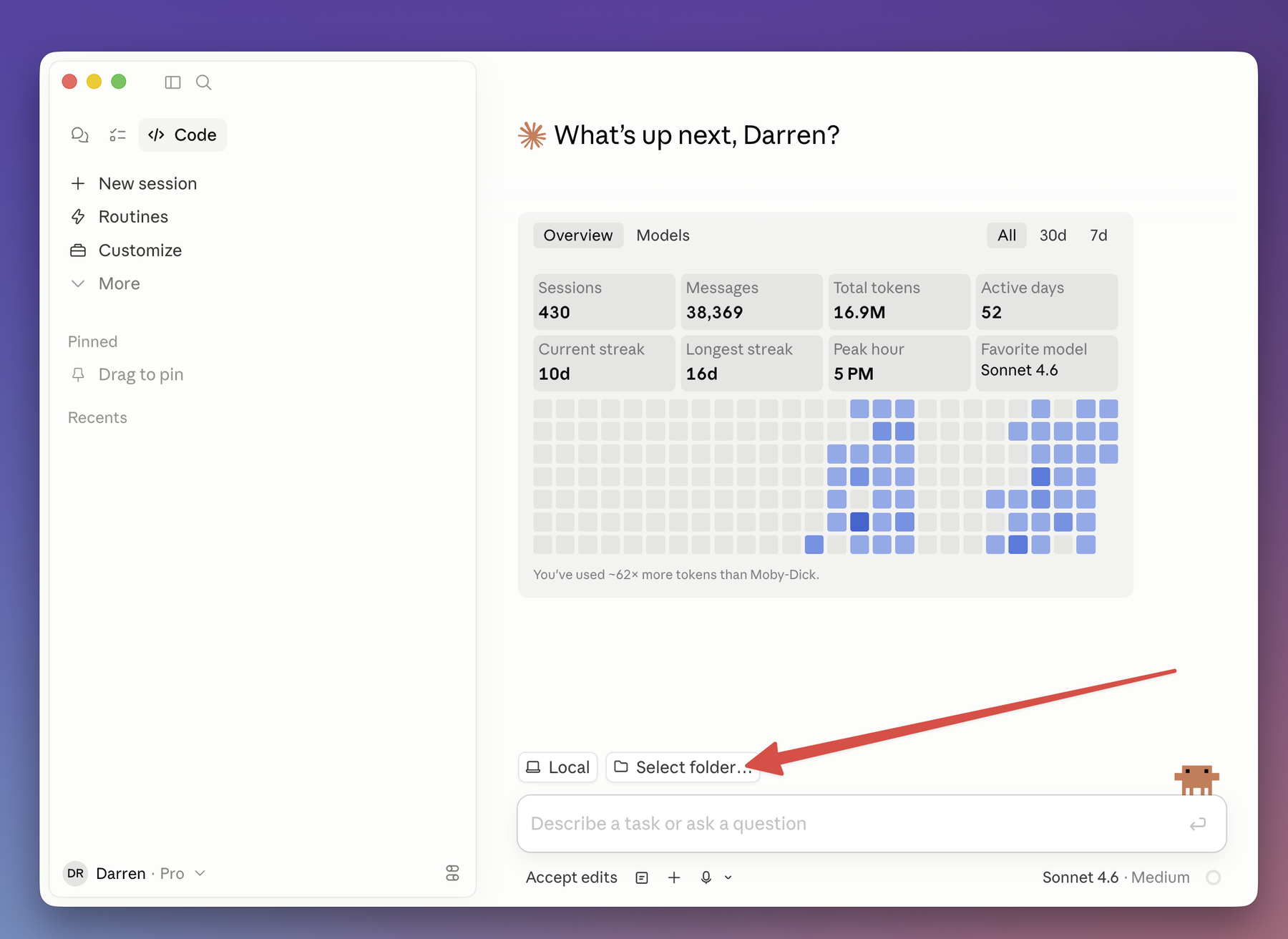This screenshot has width=1288, height=939.
Task: Switch to the Models tab
Action: [663, 235]
